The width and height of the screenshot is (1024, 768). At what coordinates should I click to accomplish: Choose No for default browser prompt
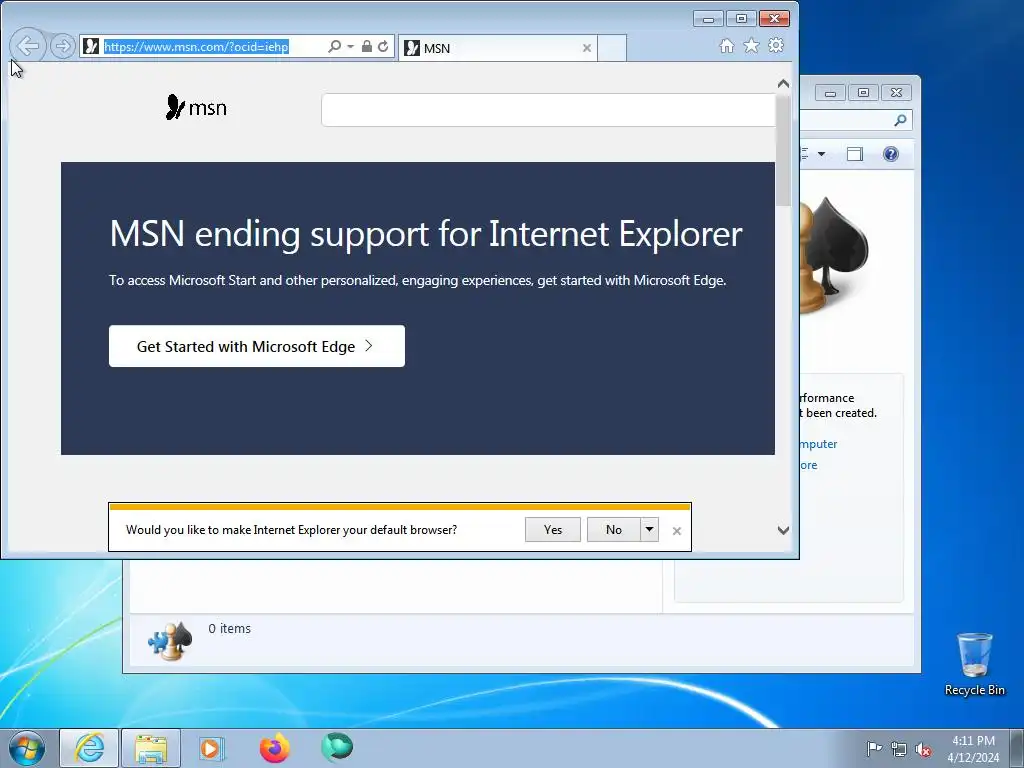click(613, 530)
